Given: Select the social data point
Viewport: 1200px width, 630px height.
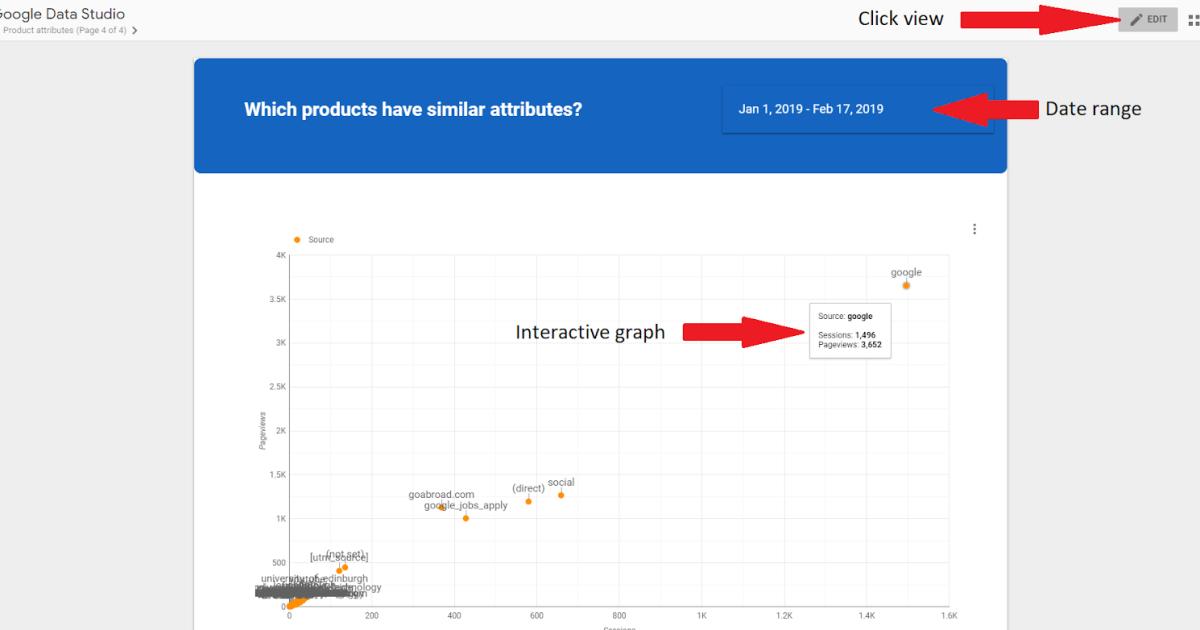Looking at the screenshot, I should [x=561, y=495].
